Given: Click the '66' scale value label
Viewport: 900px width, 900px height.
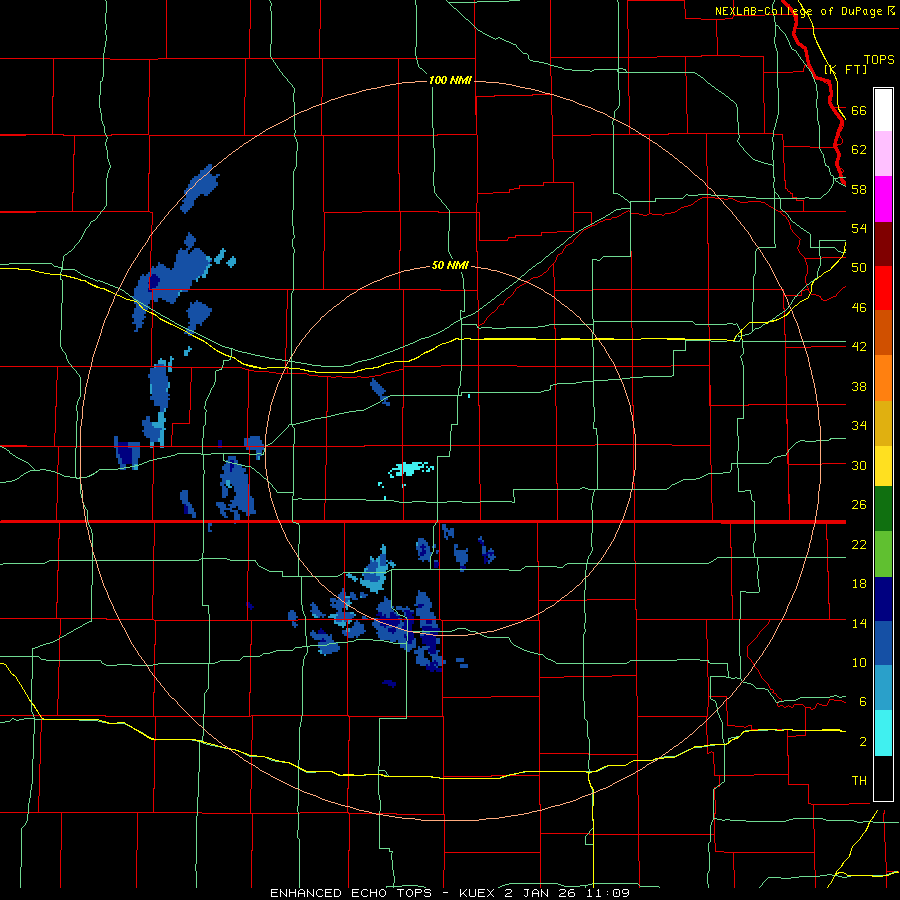Looking at the screenshot, I should click(x=859, y=110).
